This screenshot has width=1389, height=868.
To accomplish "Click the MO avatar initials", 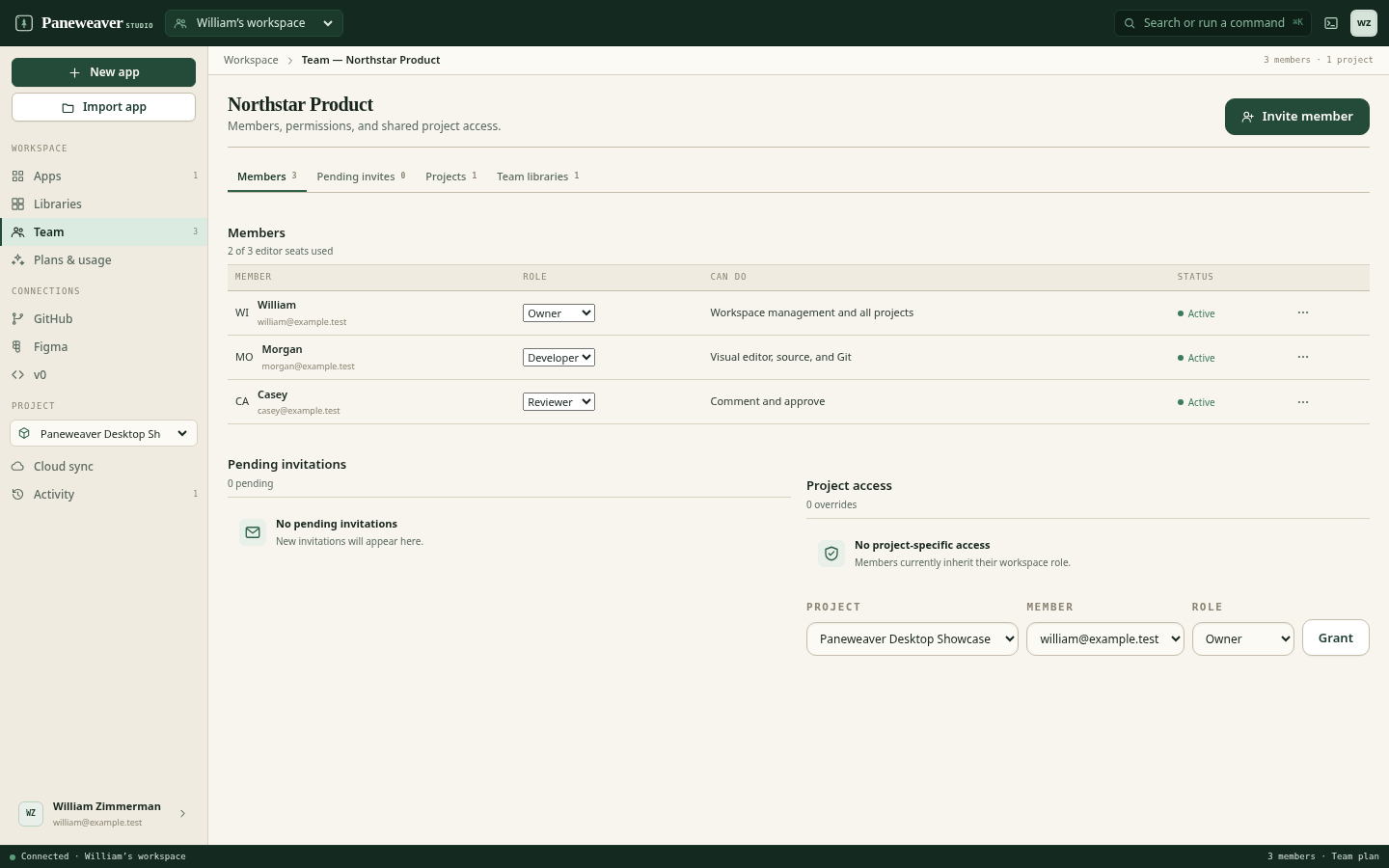I will [x=244, y=357].
